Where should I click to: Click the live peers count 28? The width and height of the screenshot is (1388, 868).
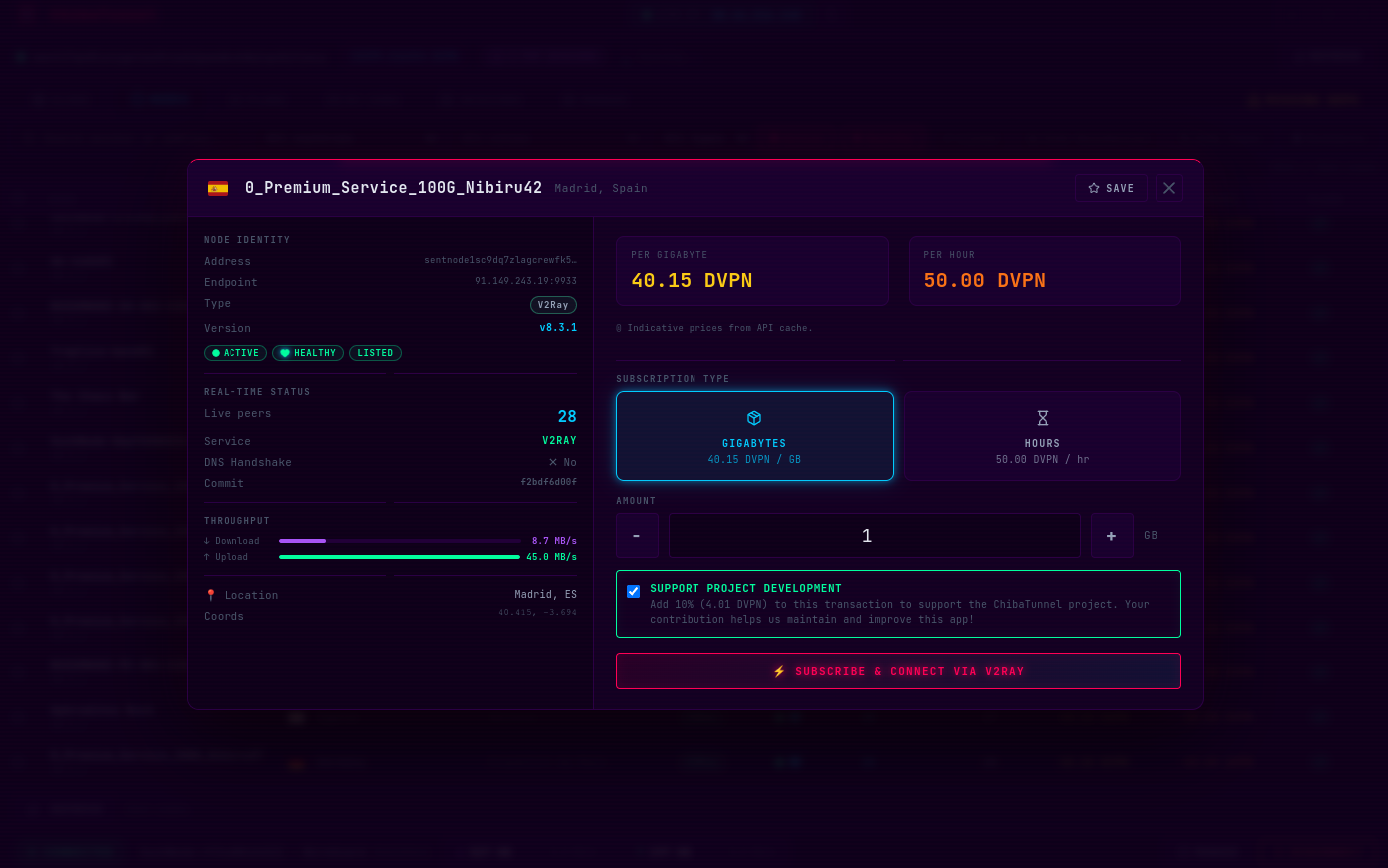(x=567, y=417)
